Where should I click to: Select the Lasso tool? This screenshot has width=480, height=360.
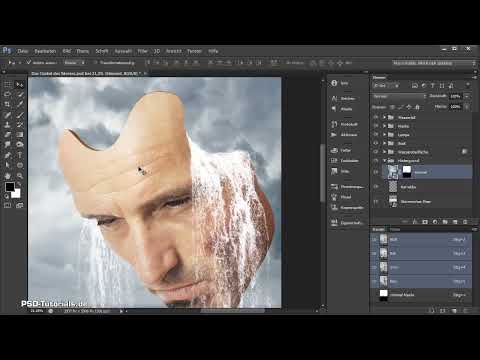pos(8,95)
